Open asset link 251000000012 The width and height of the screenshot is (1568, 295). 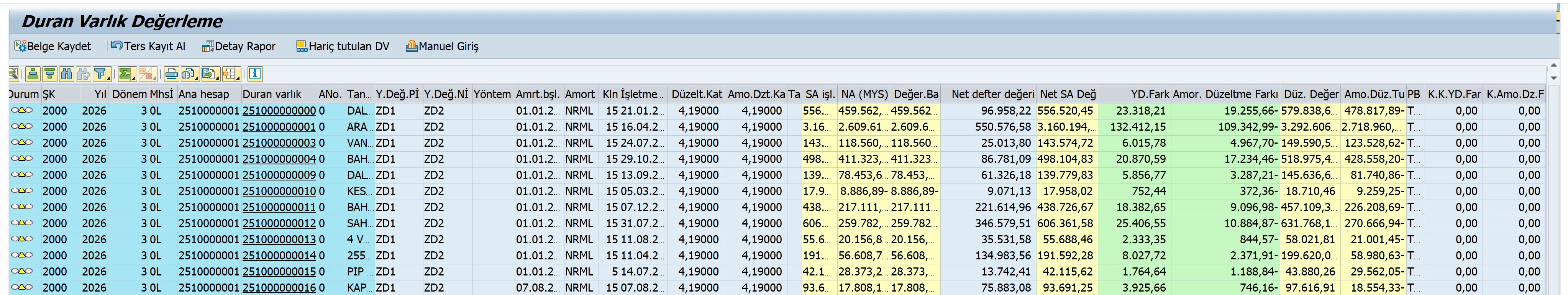click(x=279, y=223)
